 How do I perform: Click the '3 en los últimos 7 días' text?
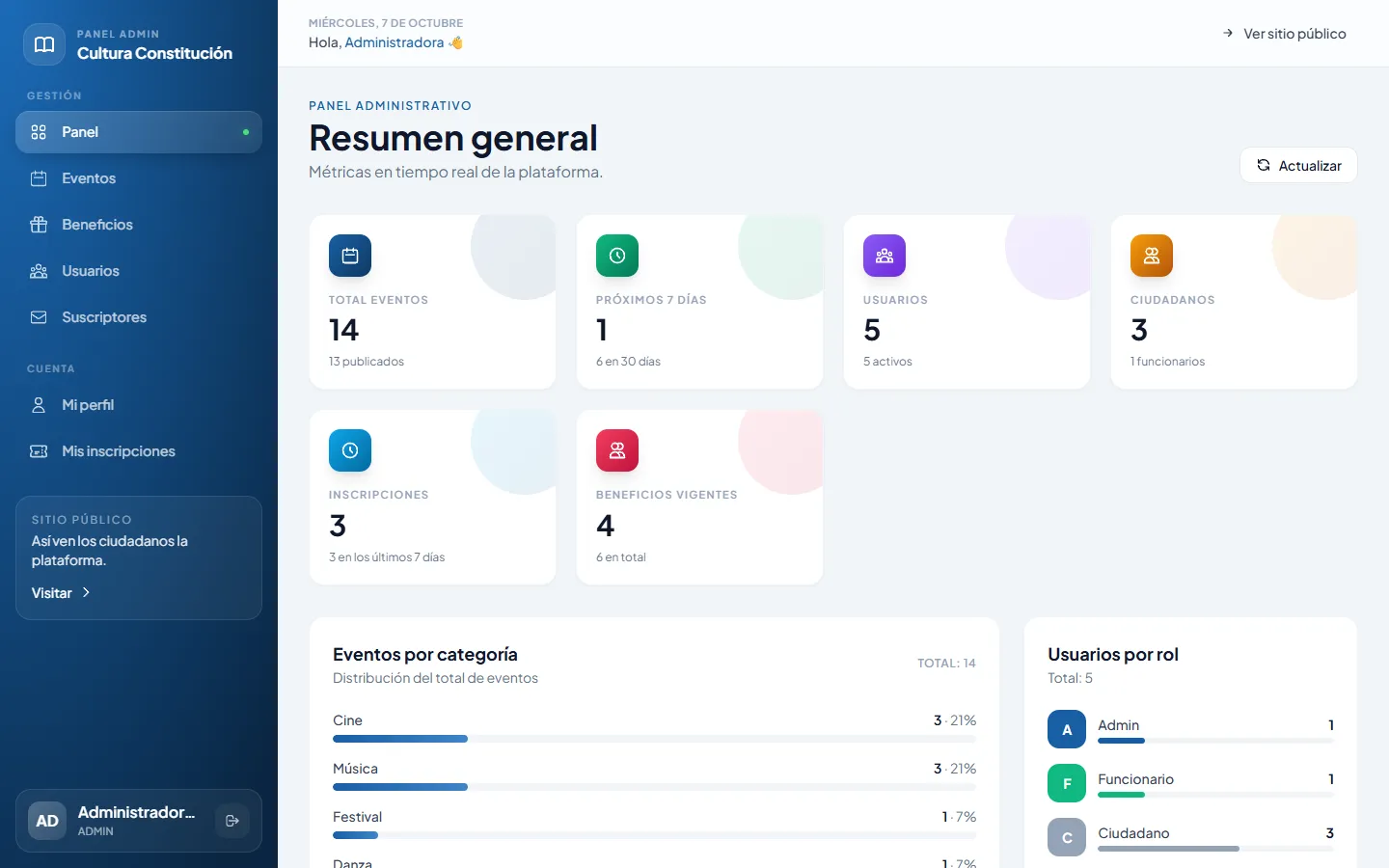(387, 557)
